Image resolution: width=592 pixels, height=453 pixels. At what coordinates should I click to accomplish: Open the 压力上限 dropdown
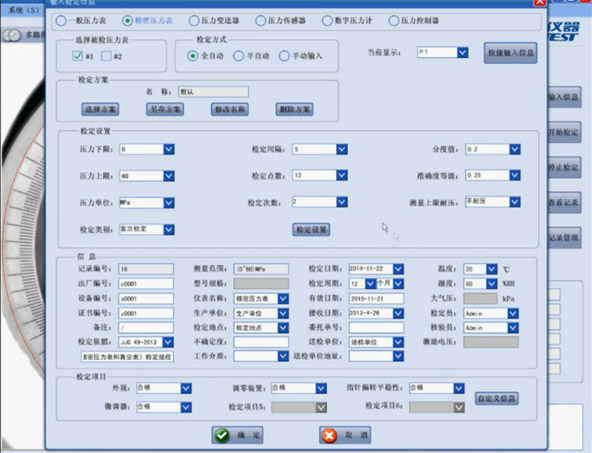[169, 176]
